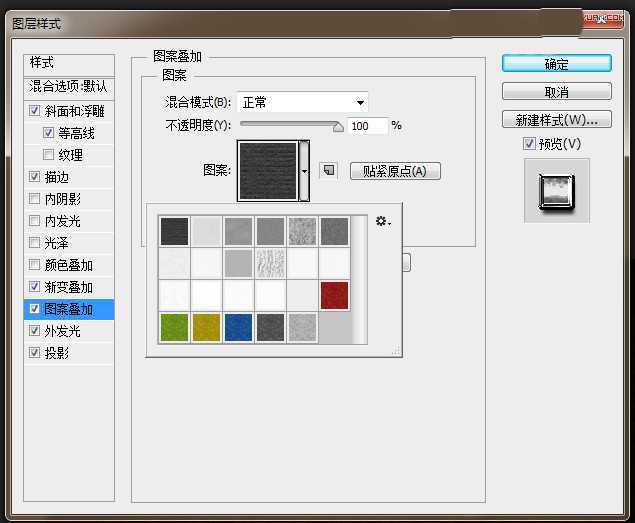
Task: Click the 不透明度 opacity slider handle
Action: (338, 127)
